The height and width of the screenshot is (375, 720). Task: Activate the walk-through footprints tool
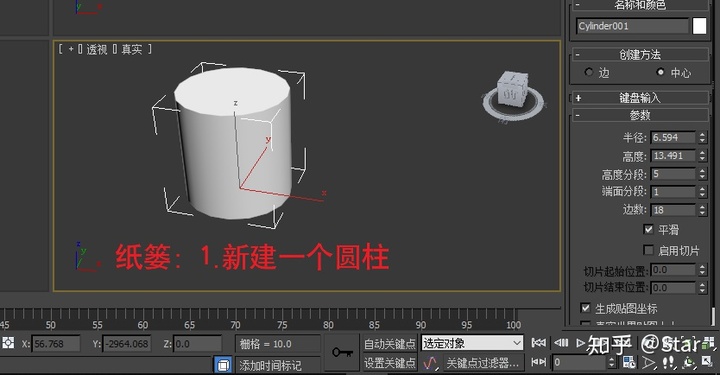click(x=669, y=363)
